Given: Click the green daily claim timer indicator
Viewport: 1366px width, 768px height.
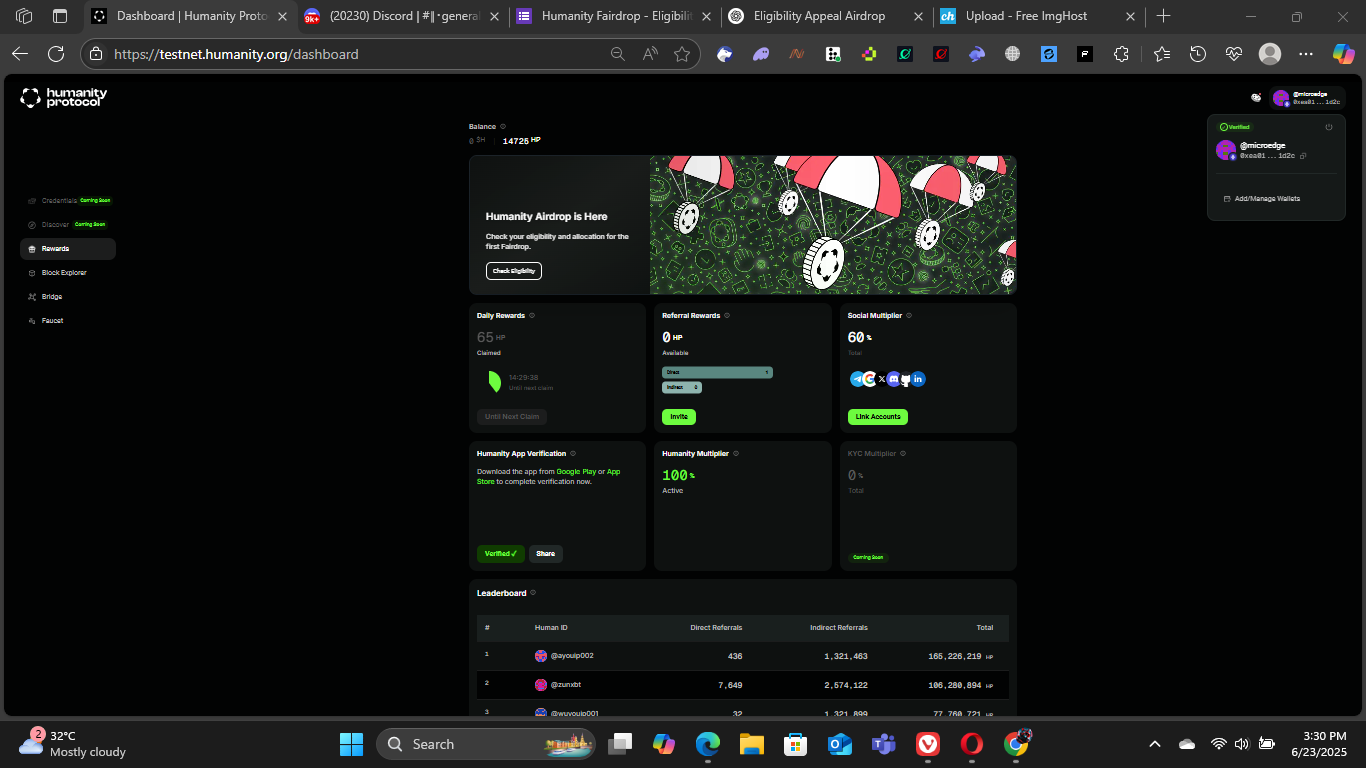Looking at the screenshot, I should pyautogui.click(x=493, y=381).
